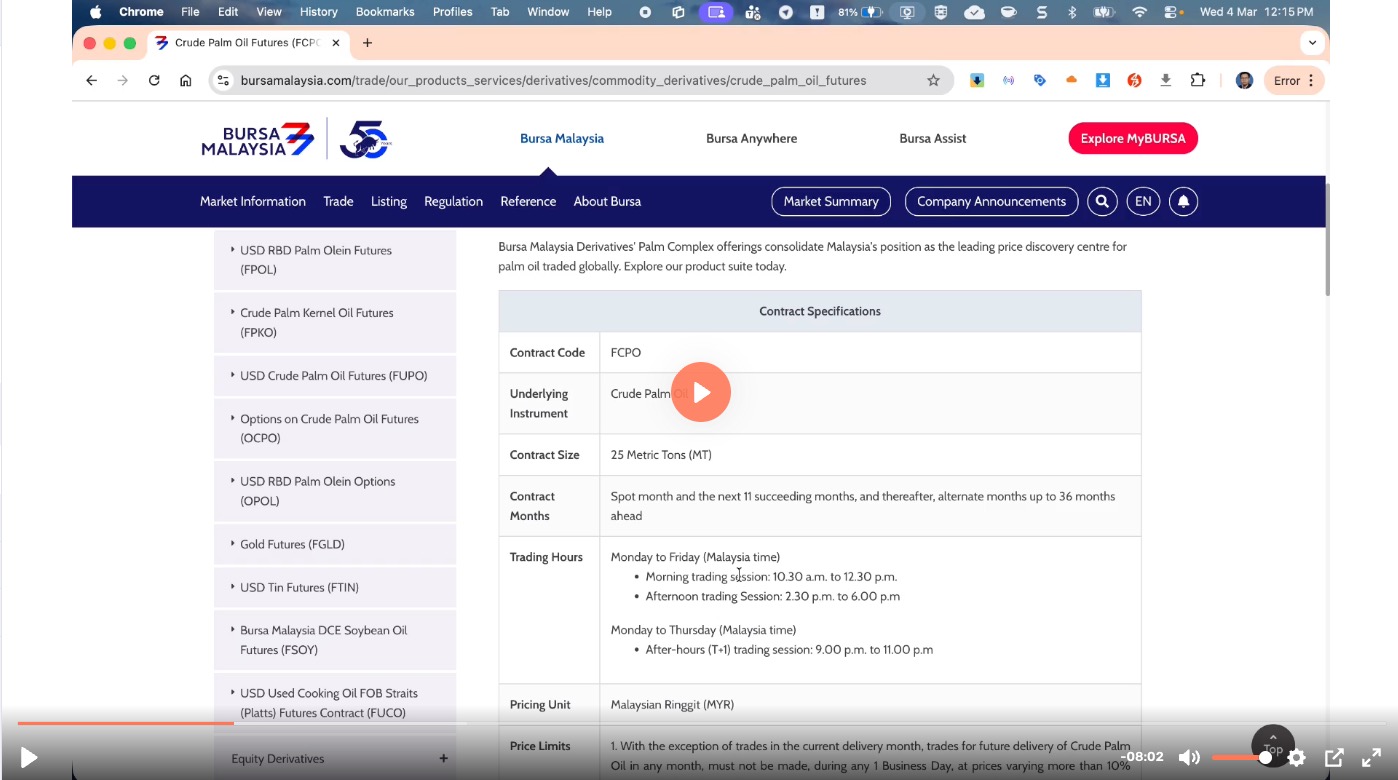Open Gold Futures (FGLD) link

click(292, 544)
